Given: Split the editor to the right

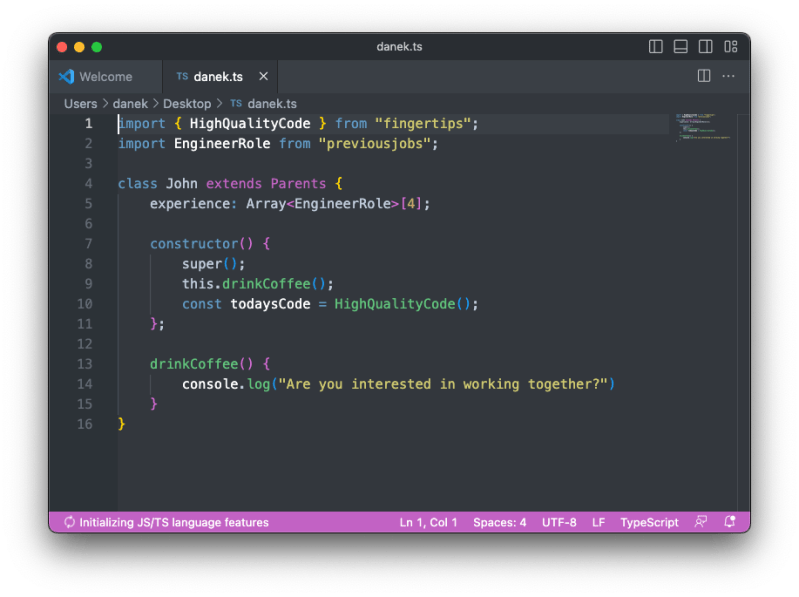Looking at the screenshot, I should click(704, 76).
